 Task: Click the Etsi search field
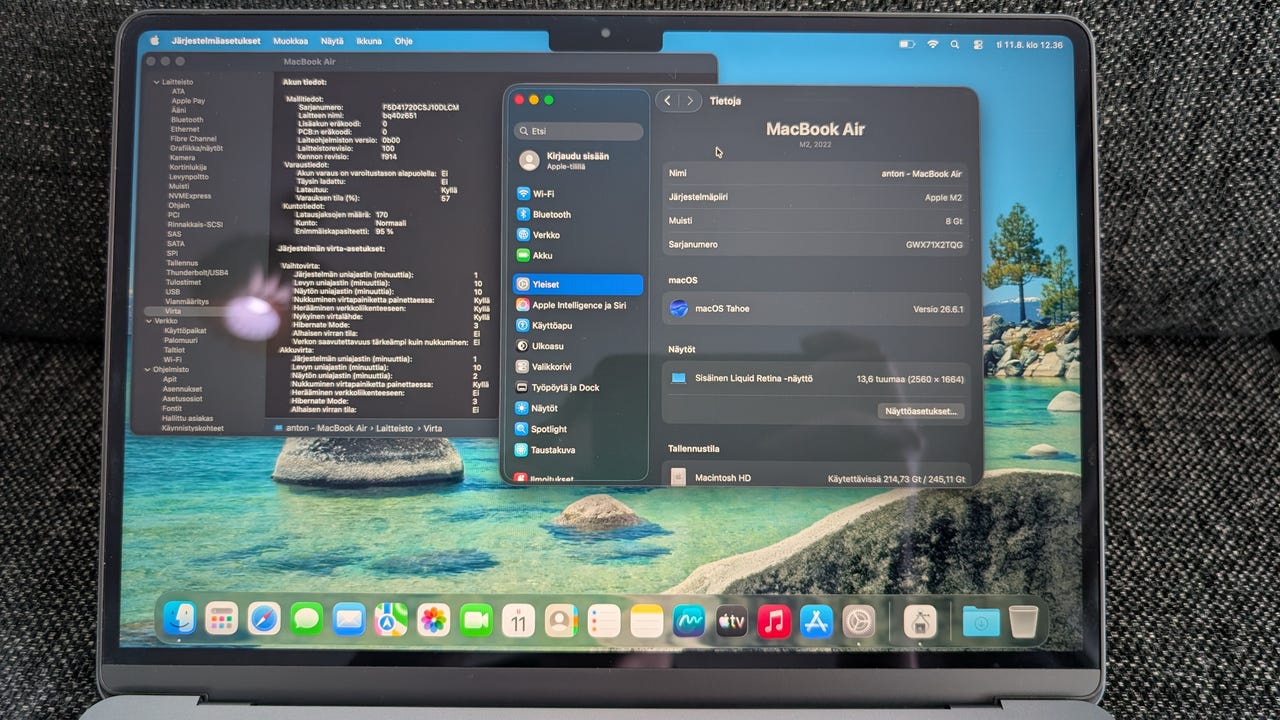click(579, 131)
